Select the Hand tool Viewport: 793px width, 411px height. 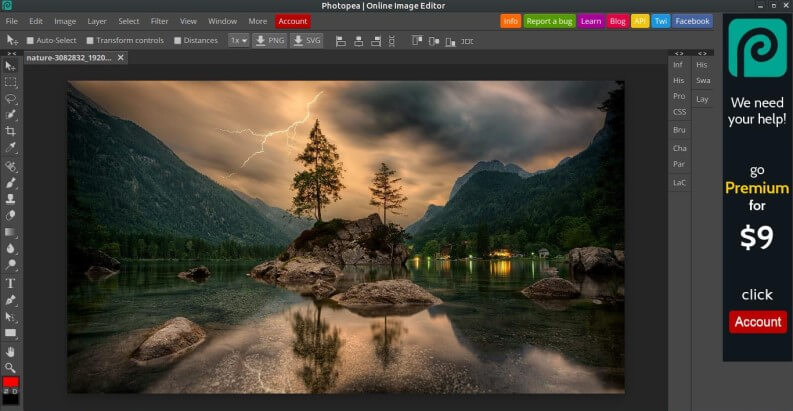(10, 351)
